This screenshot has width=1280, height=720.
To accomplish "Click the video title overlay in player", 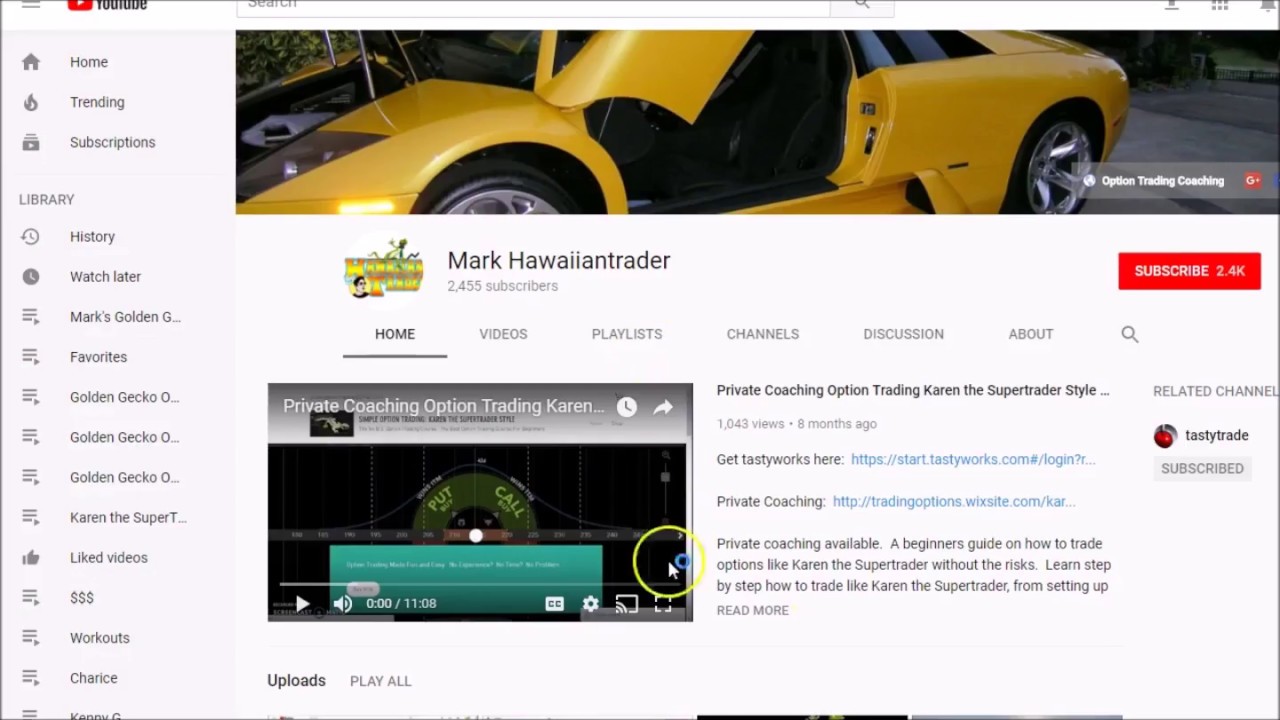I will coord(443,406).
